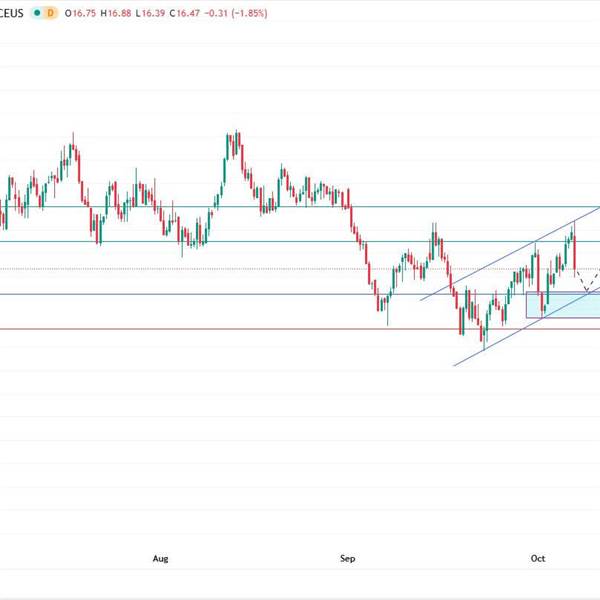The height and width of the screenshot is (600, 600).
Task: Click the CEUS symbol name
Action: 11,13
